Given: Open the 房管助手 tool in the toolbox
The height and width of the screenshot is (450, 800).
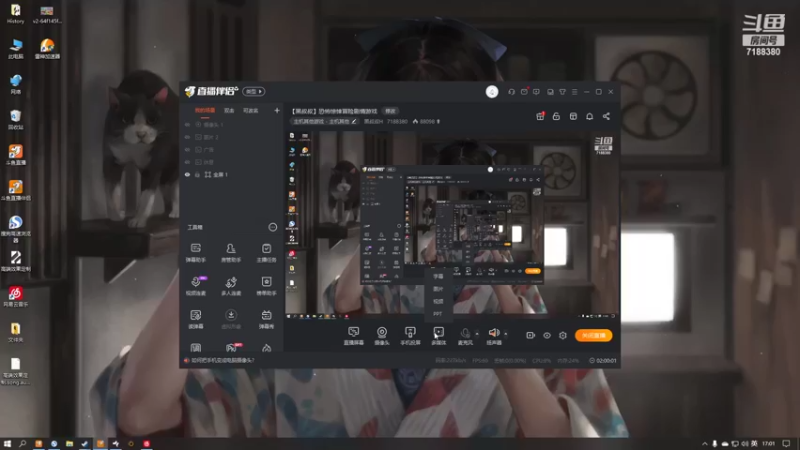Looking at the screenshot, I should click(x=231, y=253).
